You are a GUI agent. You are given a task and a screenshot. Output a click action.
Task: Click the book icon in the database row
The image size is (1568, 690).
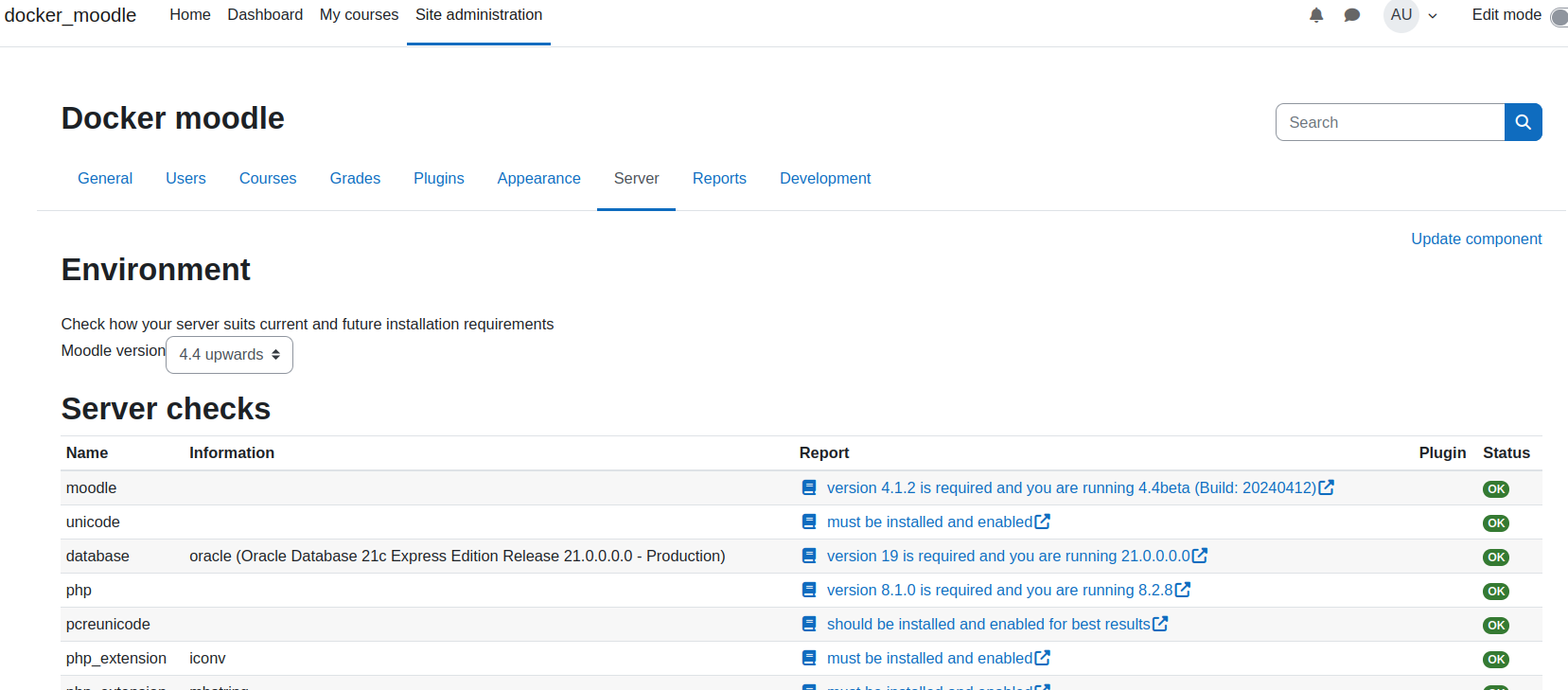809,556
